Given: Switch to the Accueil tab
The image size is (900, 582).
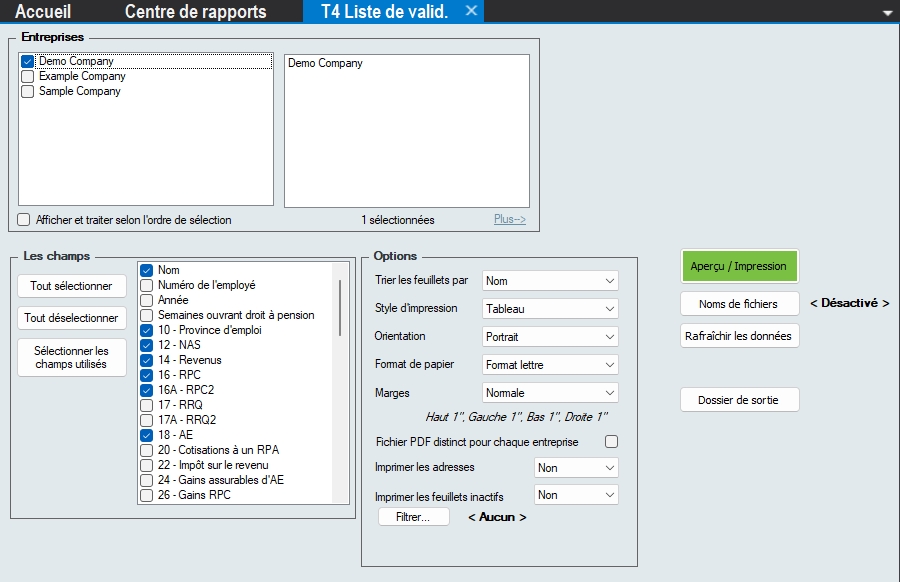Looking at the screenshot, I should (x=43, y=12).
